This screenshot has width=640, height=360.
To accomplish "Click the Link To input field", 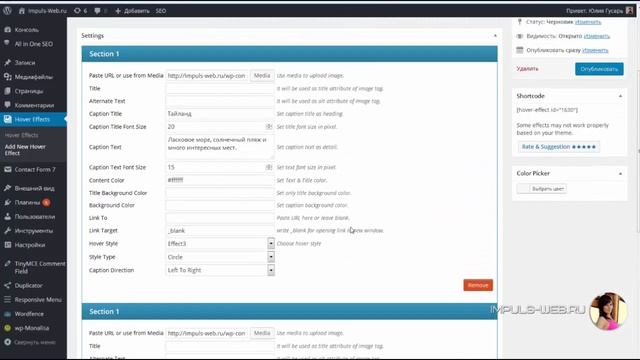I will click(220, 218).
